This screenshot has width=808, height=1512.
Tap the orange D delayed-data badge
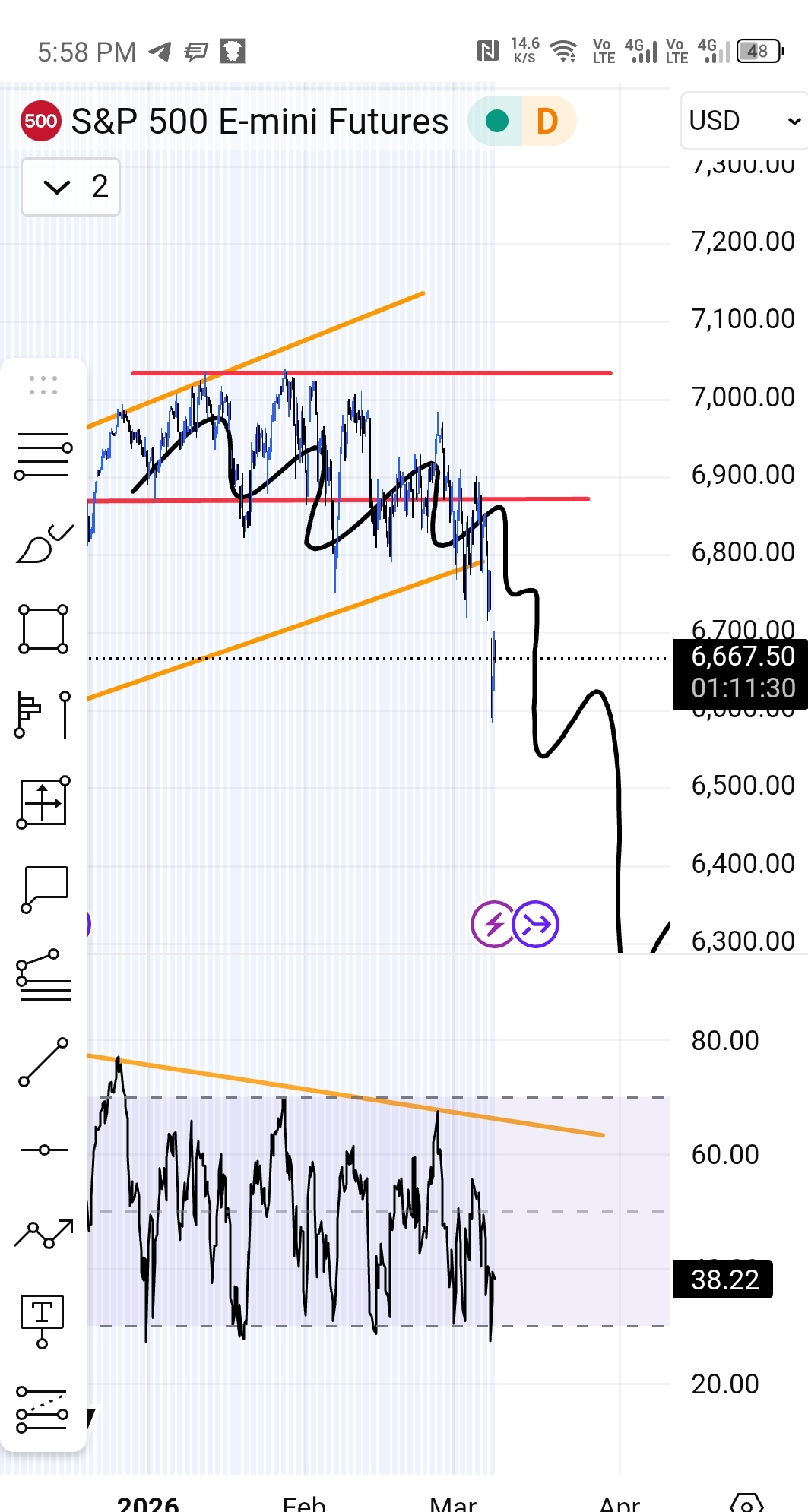click(x=547, y=121)
